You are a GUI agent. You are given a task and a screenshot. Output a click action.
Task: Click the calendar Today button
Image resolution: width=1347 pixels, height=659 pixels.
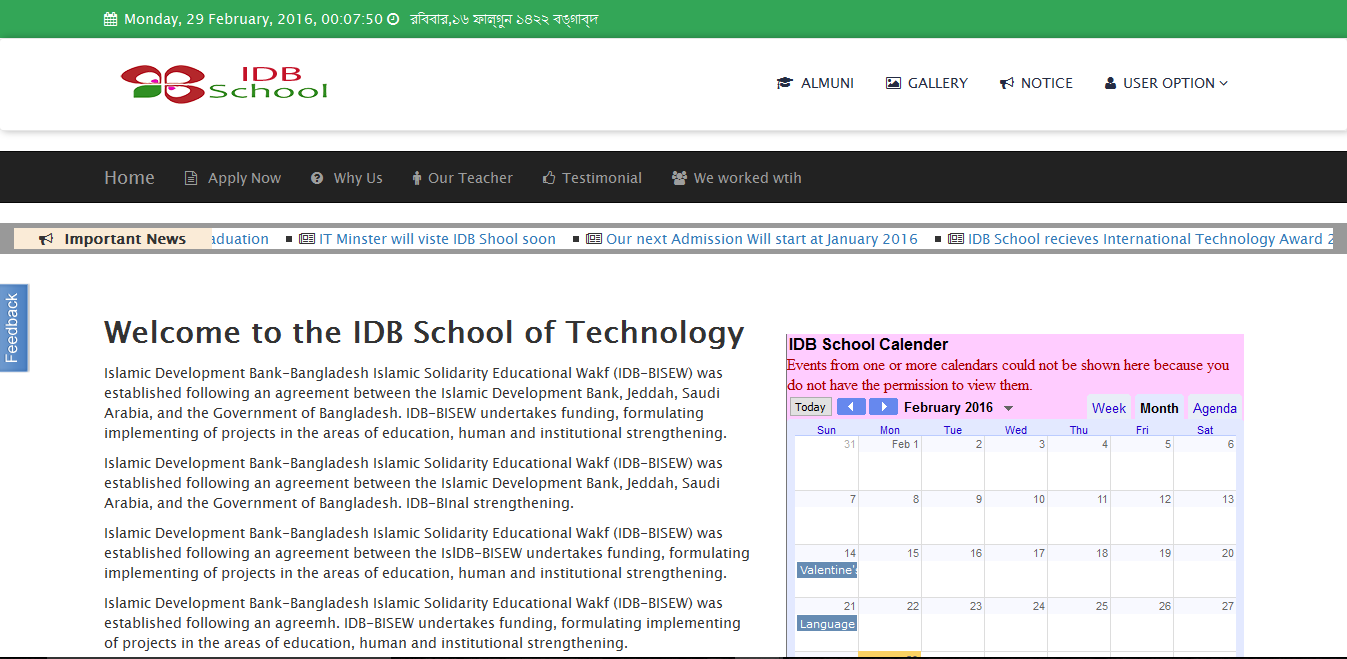(x=810, y=407)
